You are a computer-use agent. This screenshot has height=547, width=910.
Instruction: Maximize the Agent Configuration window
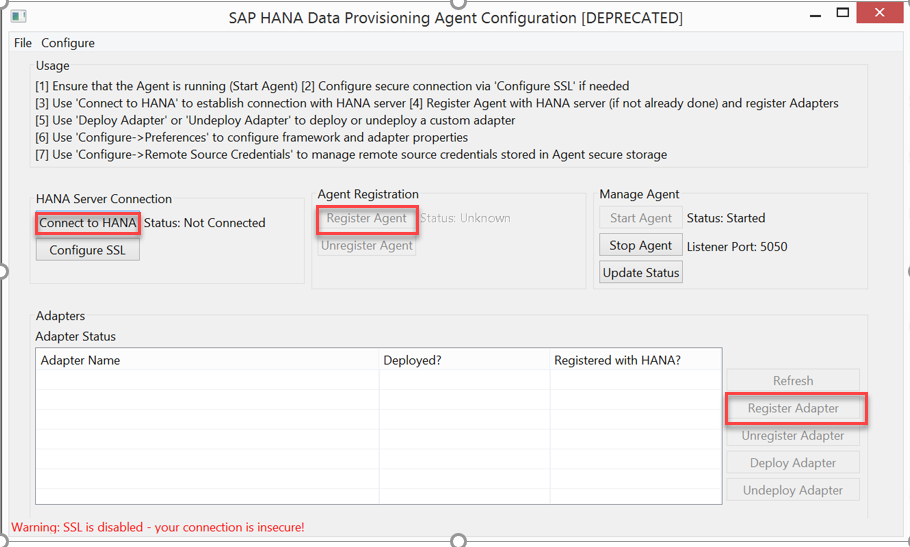click(x=843, y=13)
